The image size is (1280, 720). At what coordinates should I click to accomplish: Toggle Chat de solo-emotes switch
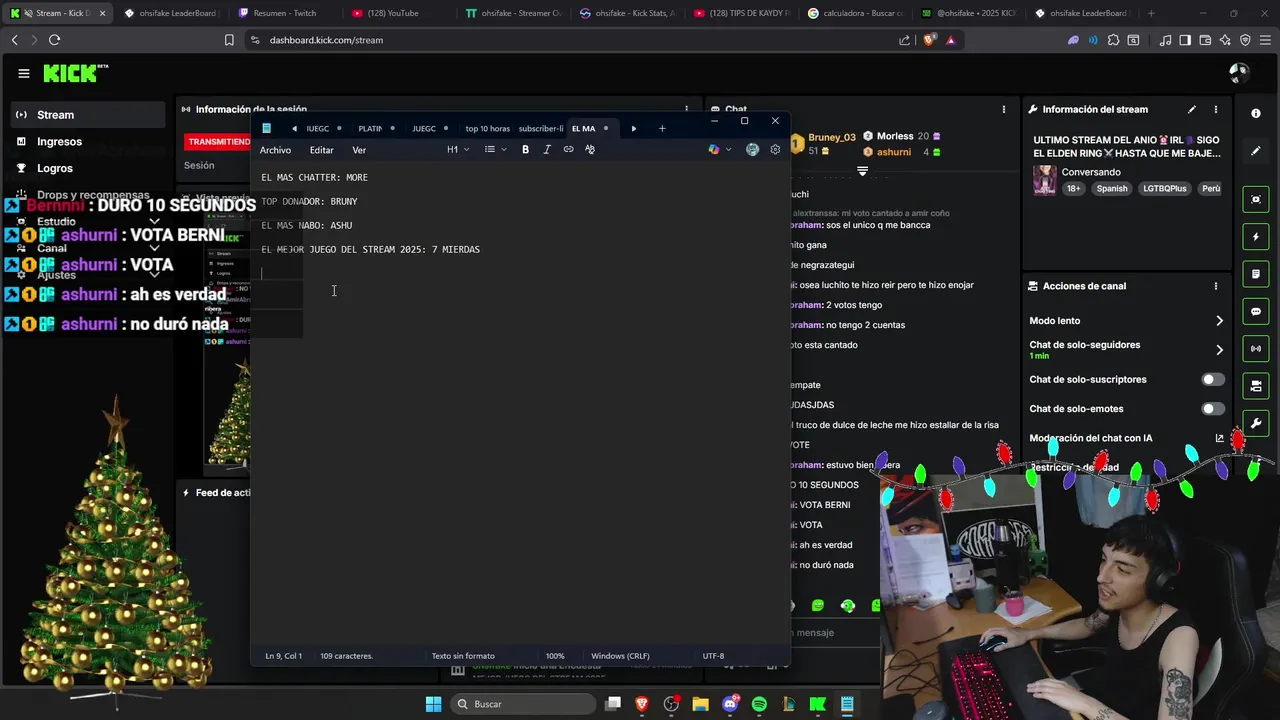(x=1212, y=409)
